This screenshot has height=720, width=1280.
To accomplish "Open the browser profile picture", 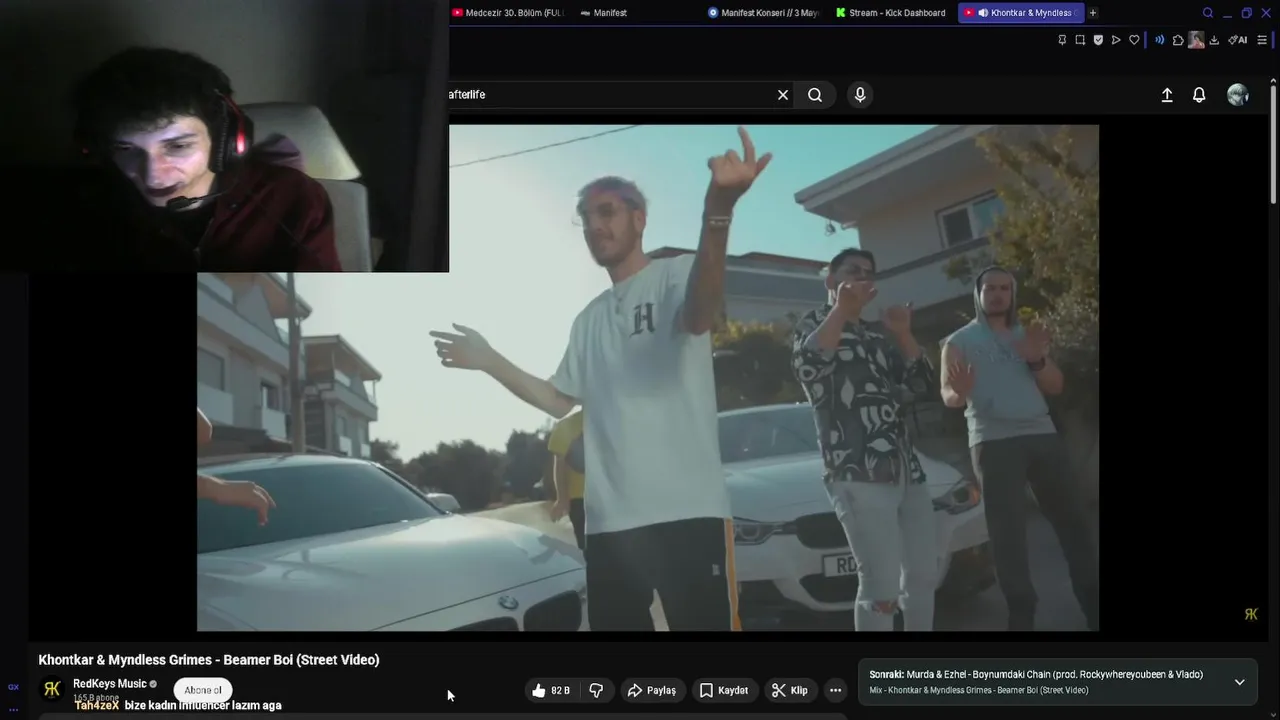I will [1196, 40].
